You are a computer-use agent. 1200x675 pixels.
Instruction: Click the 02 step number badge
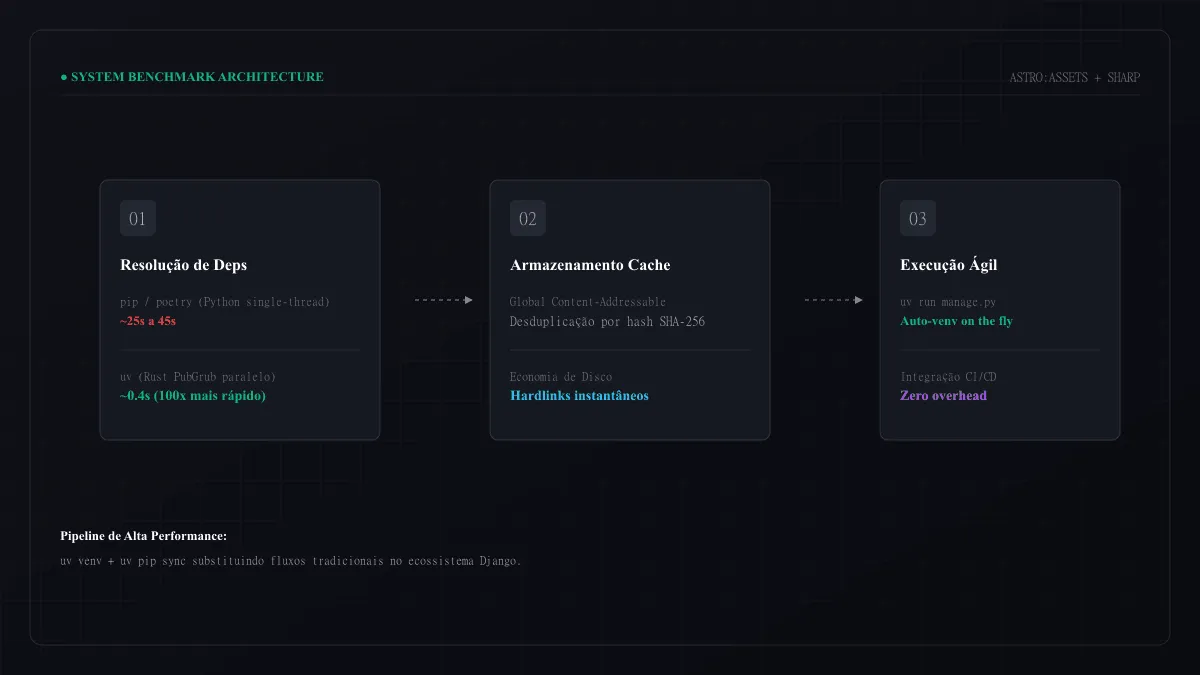(x=528, y=218)
